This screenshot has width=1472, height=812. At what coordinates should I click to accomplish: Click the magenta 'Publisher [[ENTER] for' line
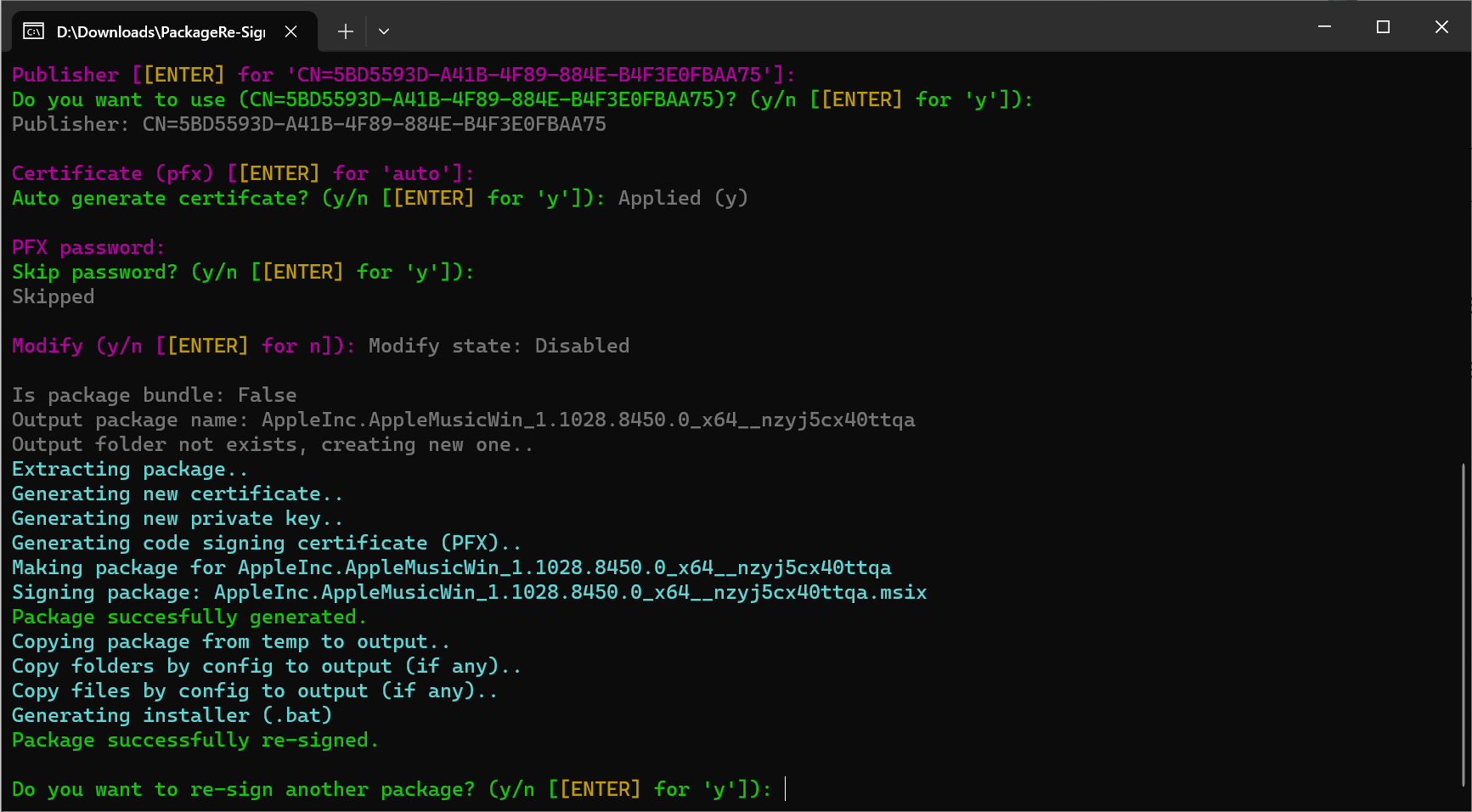tap(403, 75)
